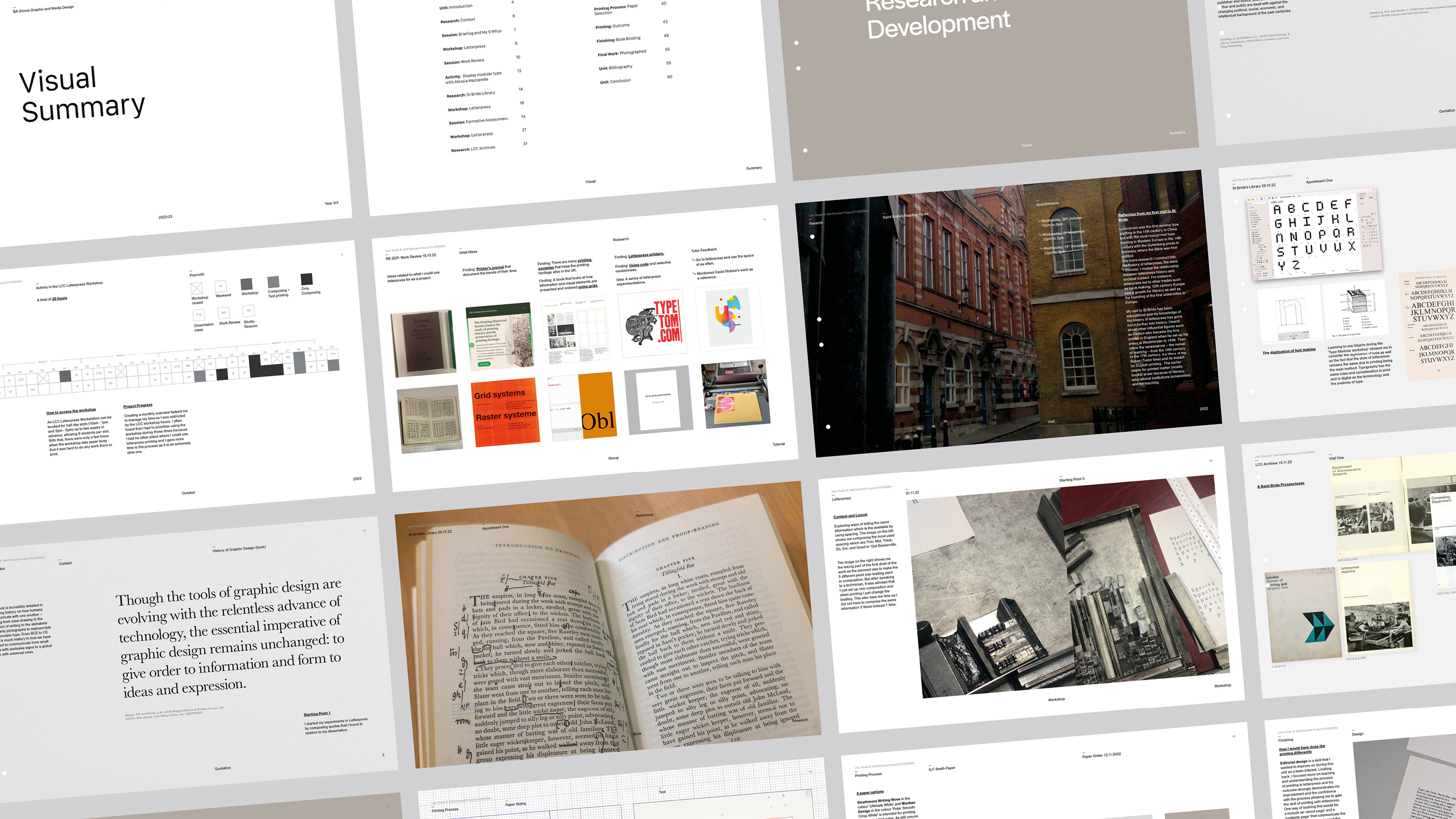Click 'BA (Hons) Graphic and Media Design' header
Image resolution: width=1456 pixels, height=819 pixels.
coord(43,9)
